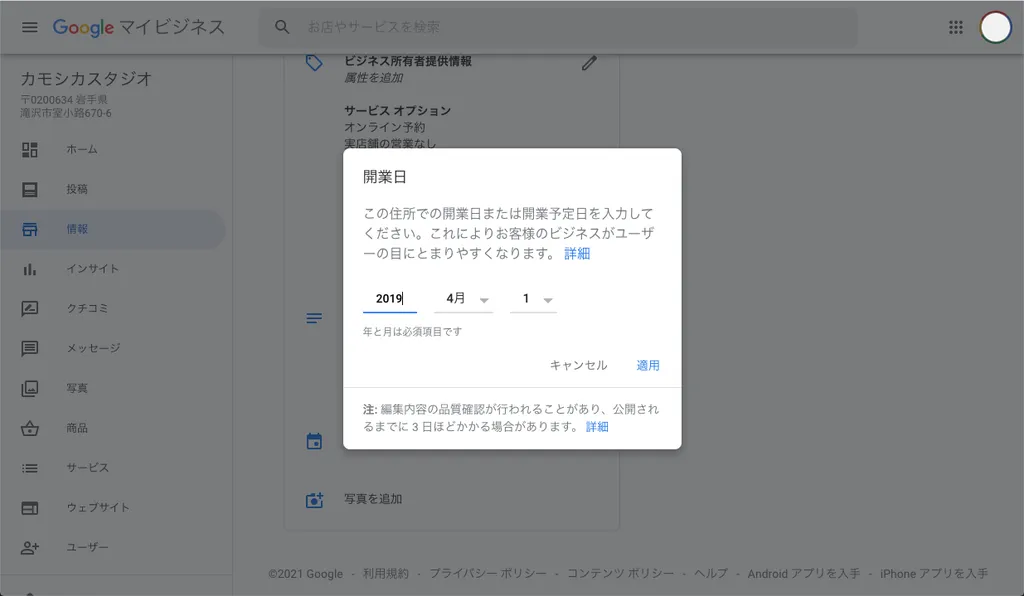Open コンテンツ ポリシー footer link
The height and width of the screenshot is (596, 1024).
click(620, 574)
